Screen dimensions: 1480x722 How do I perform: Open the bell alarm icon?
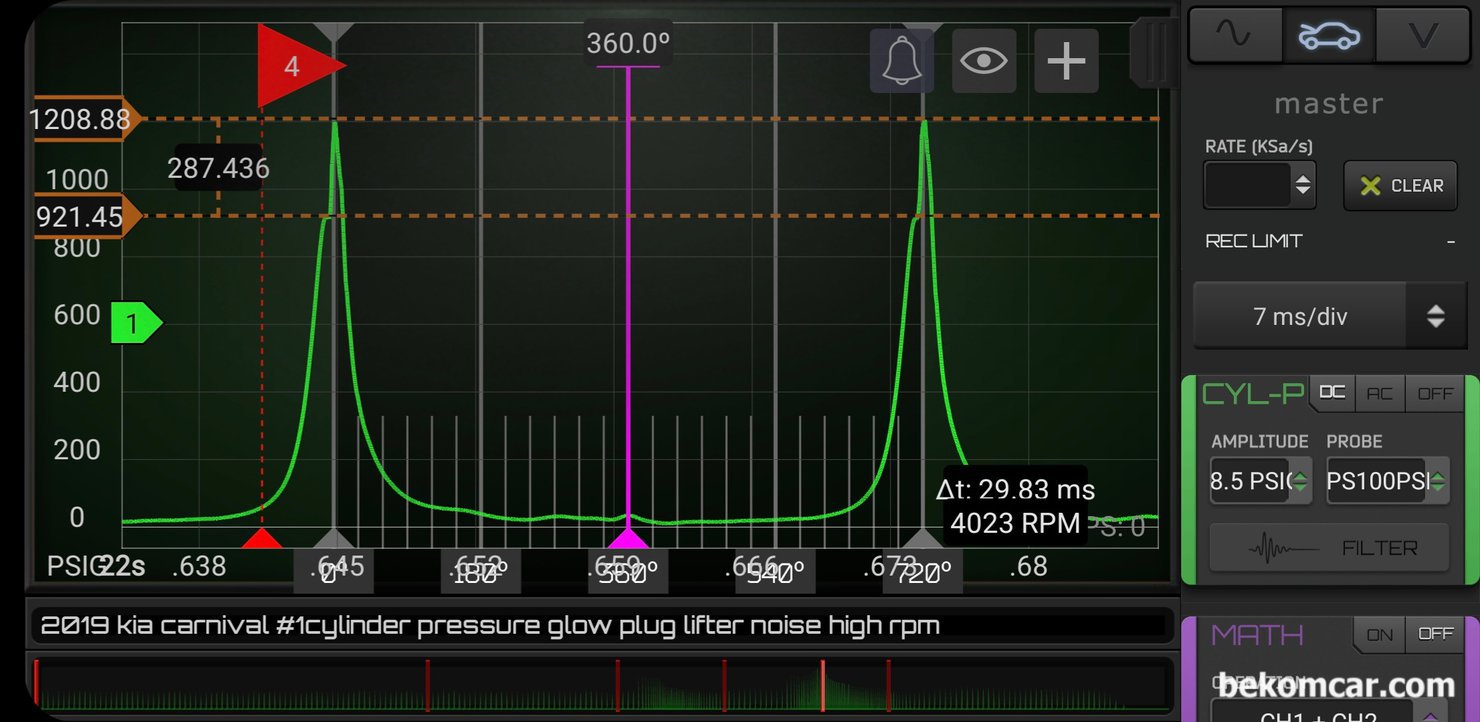point(902,61)
